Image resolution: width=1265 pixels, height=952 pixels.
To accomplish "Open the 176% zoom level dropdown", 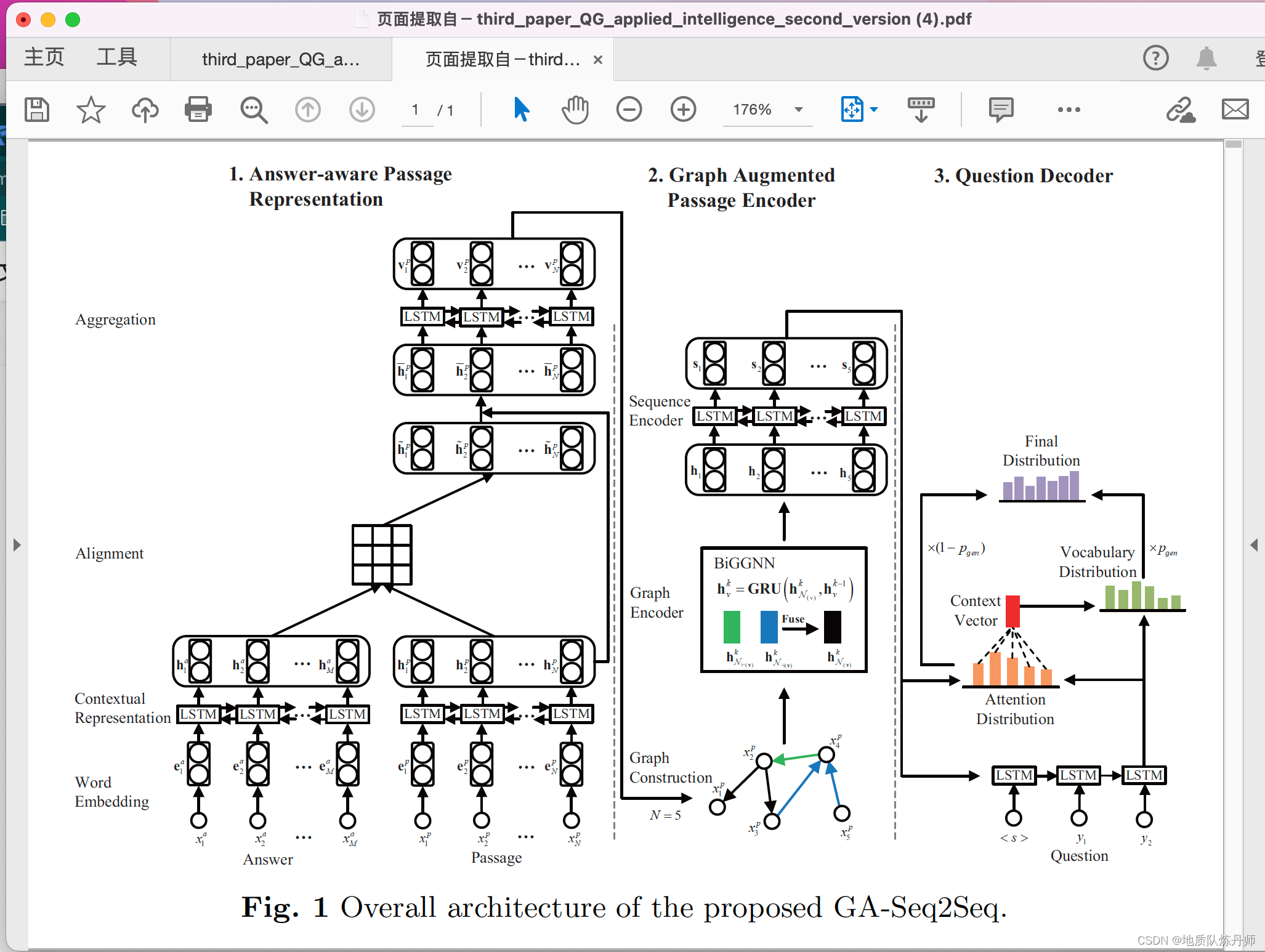I will click(799, 110).
